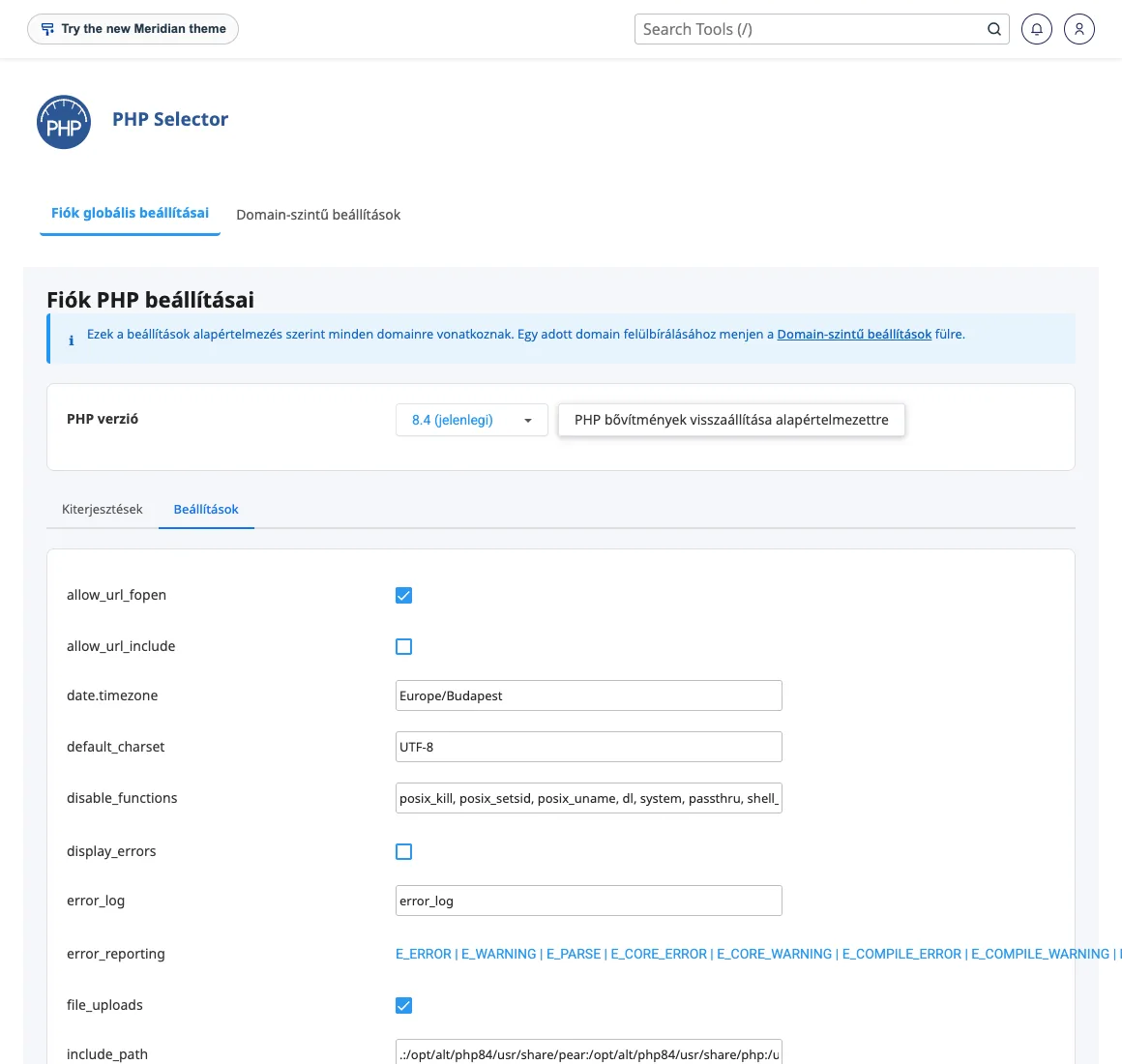Toggle the display_errors checkbox

(x=403, y=851)
